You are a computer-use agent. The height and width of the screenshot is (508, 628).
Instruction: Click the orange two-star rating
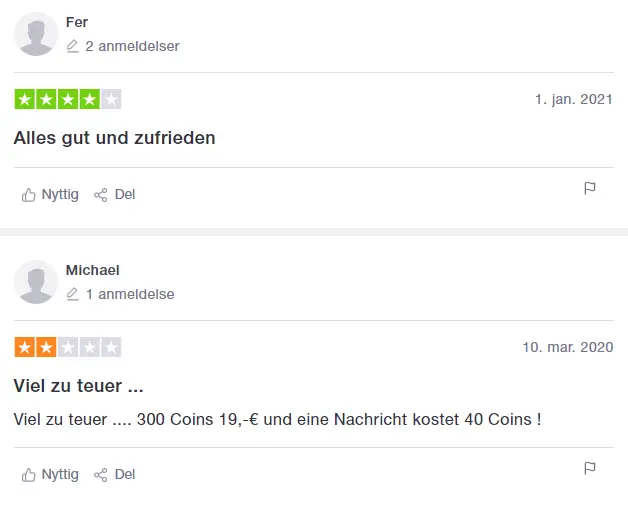pos(68,347)
